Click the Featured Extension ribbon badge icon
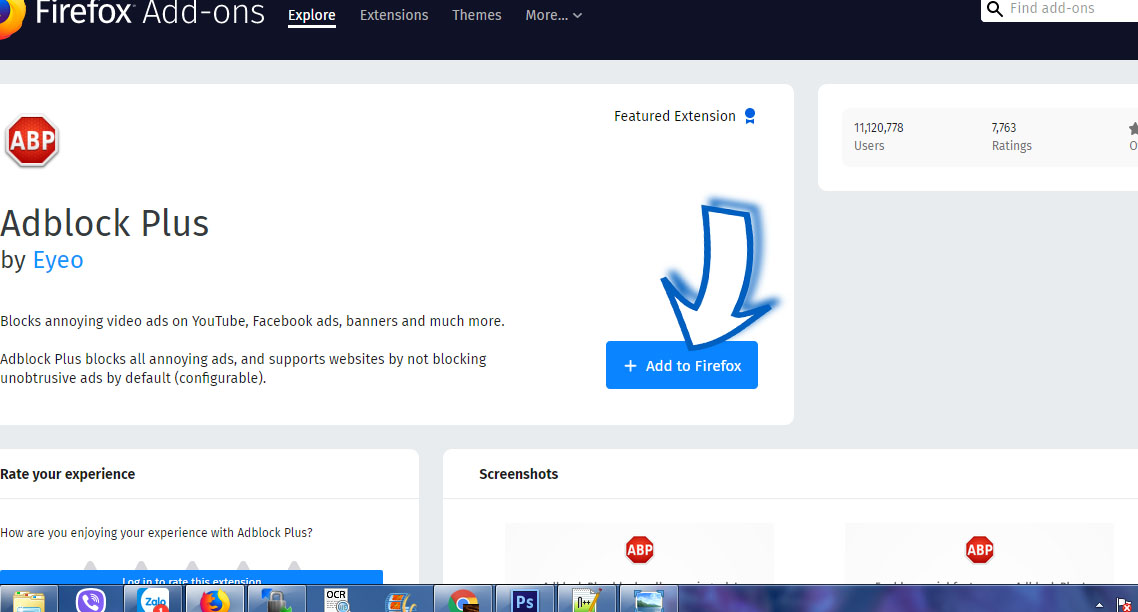This screenshot has width=1138, height=612. pyautogui.click(x=750, y=116)
